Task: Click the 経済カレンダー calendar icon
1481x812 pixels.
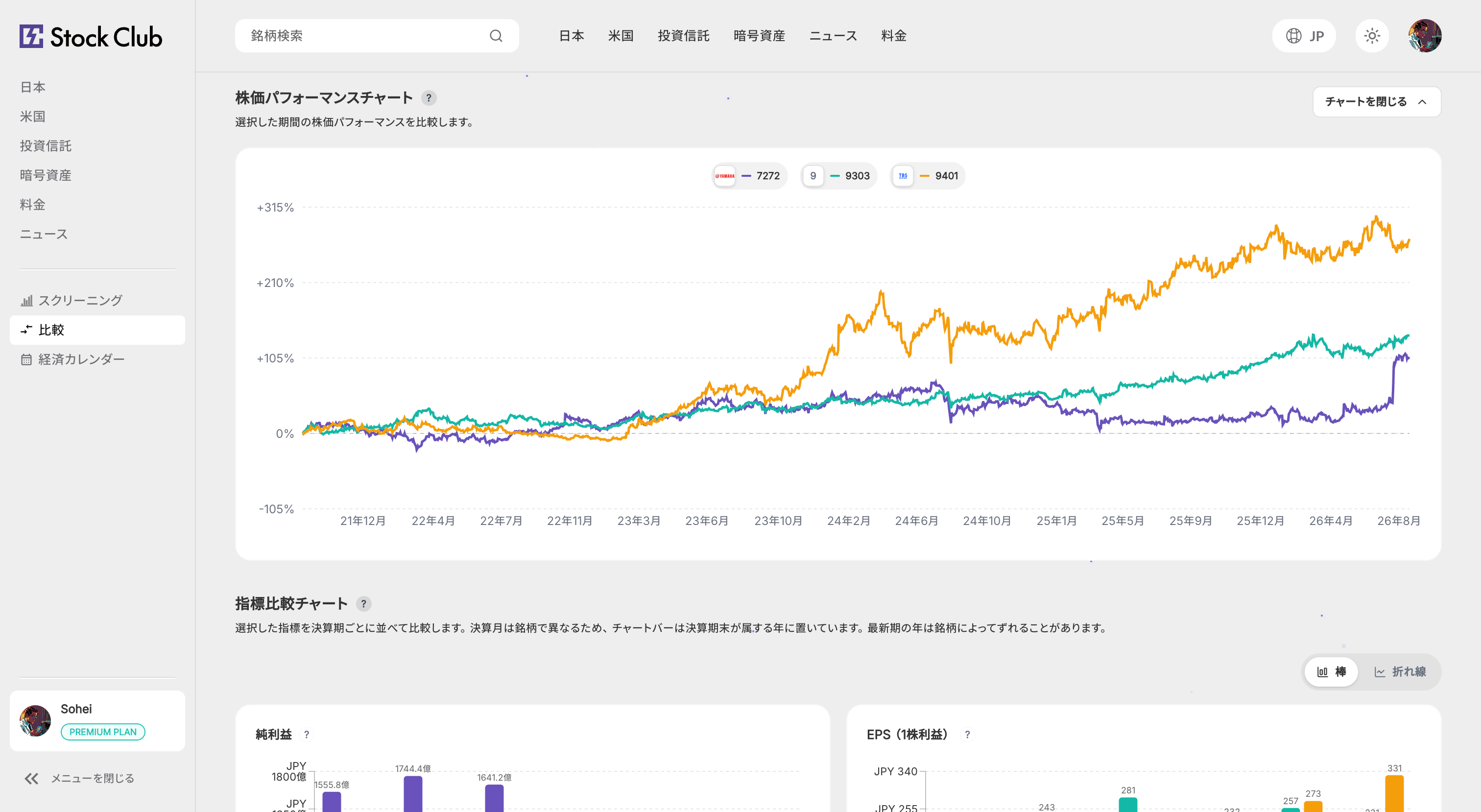Action: coord(26,359)
